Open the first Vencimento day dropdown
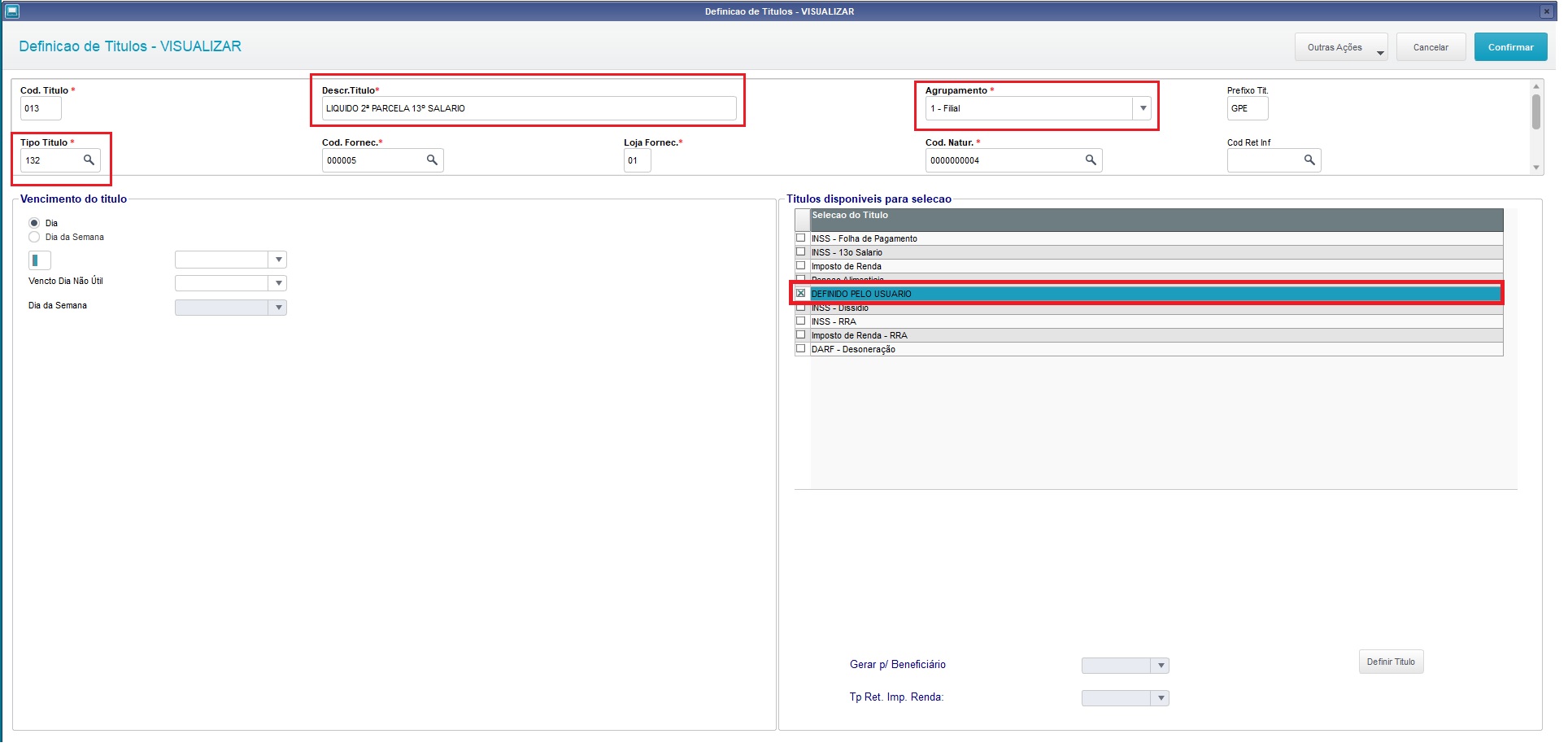Viewport: 1568px width, 747px height. pos(278,260)
